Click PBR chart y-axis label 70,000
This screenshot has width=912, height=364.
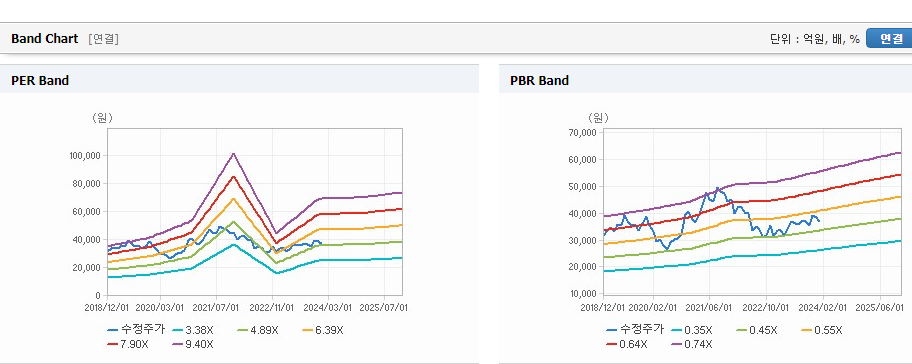pos(583,133)
